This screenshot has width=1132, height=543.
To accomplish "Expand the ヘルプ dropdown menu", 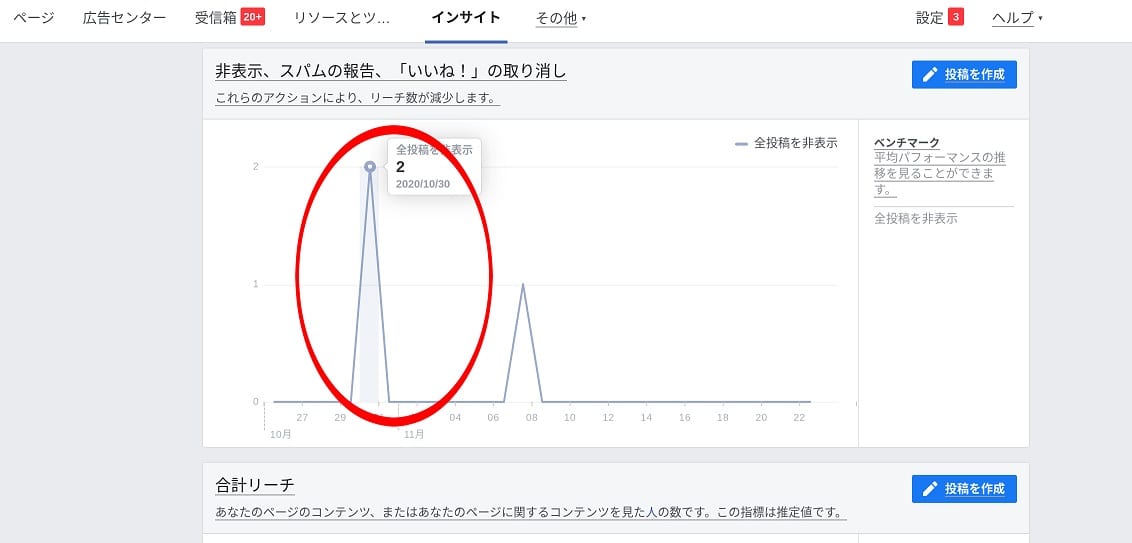I will point(1017,19).
